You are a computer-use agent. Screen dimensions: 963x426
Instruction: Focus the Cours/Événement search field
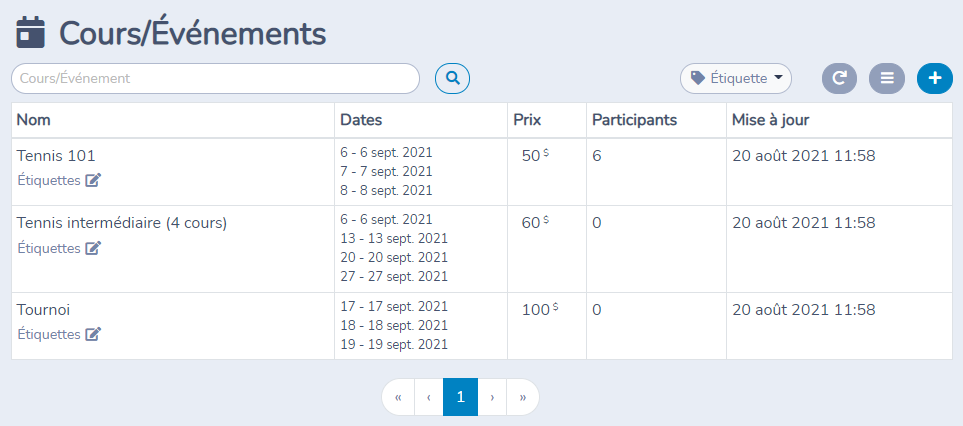point(216,79)
